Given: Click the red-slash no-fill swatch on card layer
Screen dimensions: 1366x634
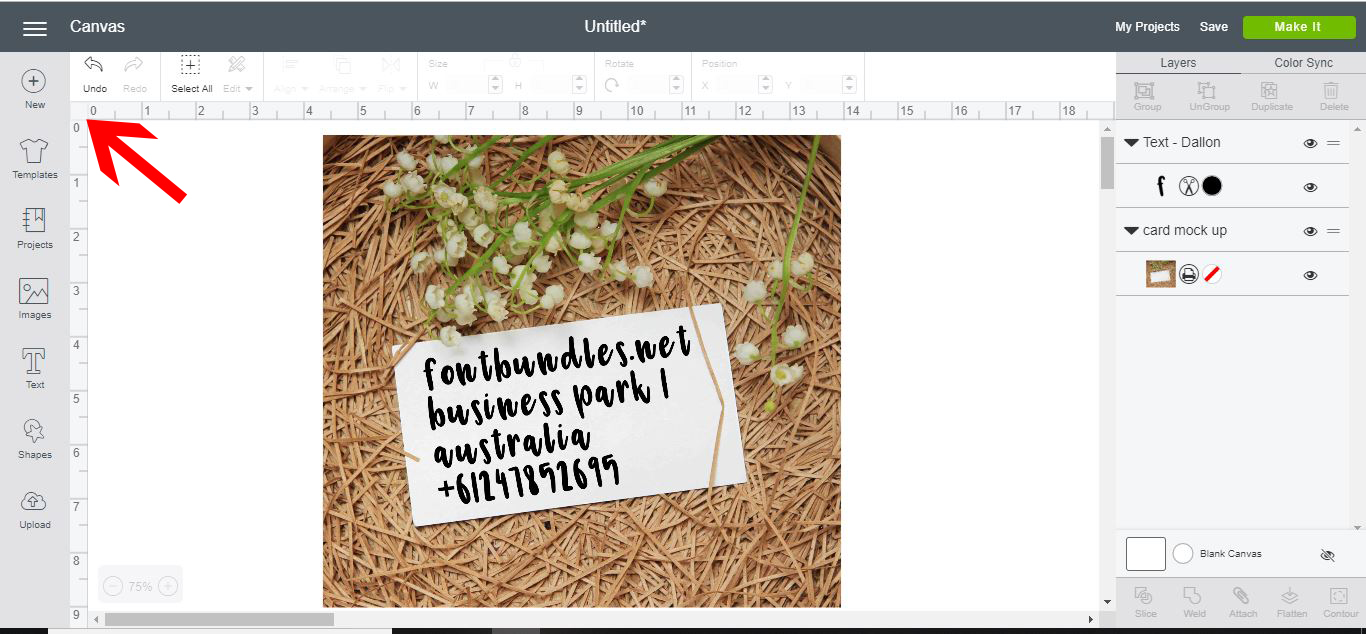Looking at the screenshot, I should coord(1211,273).
